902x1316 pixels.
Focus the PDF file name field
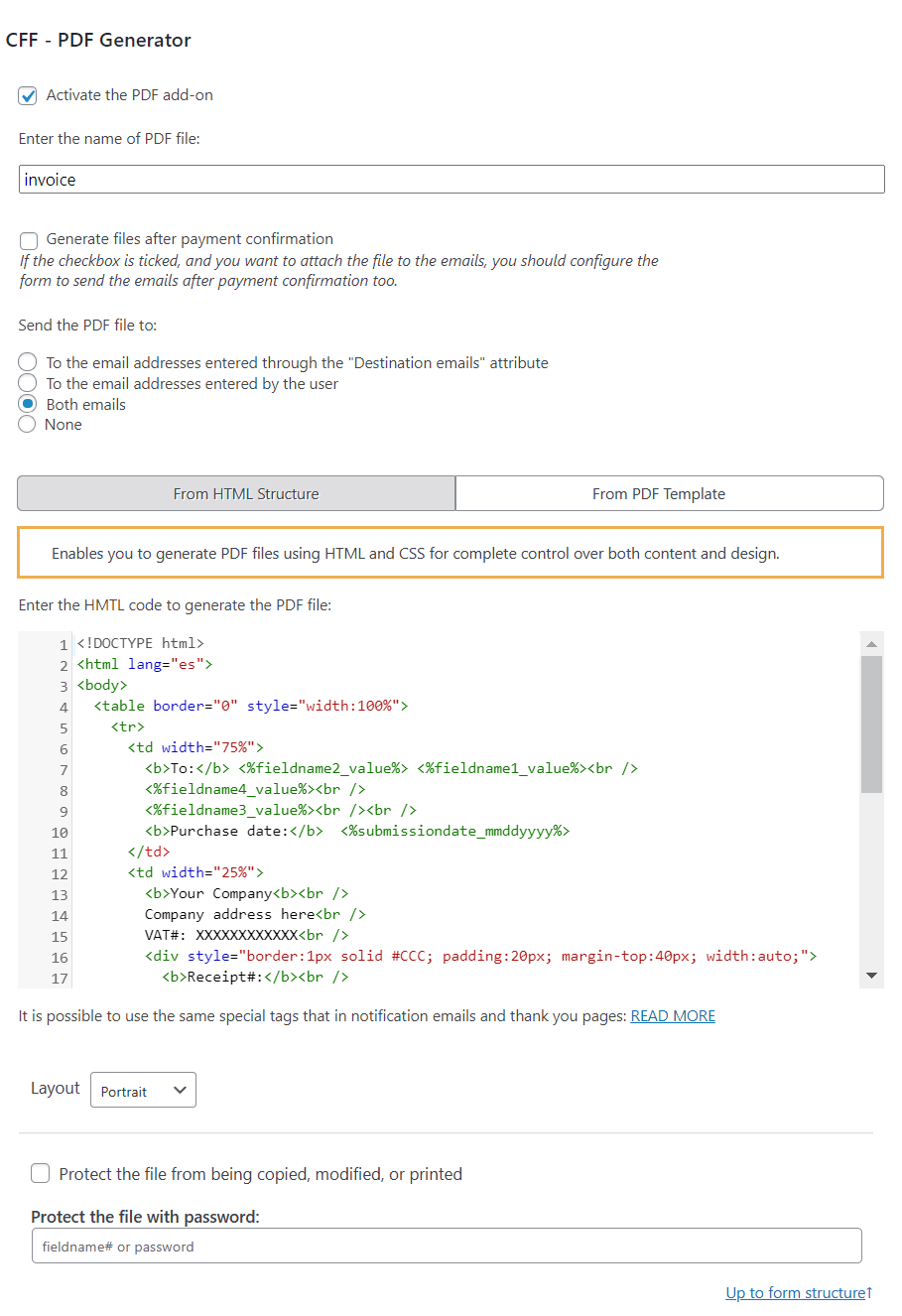point(451,180)
